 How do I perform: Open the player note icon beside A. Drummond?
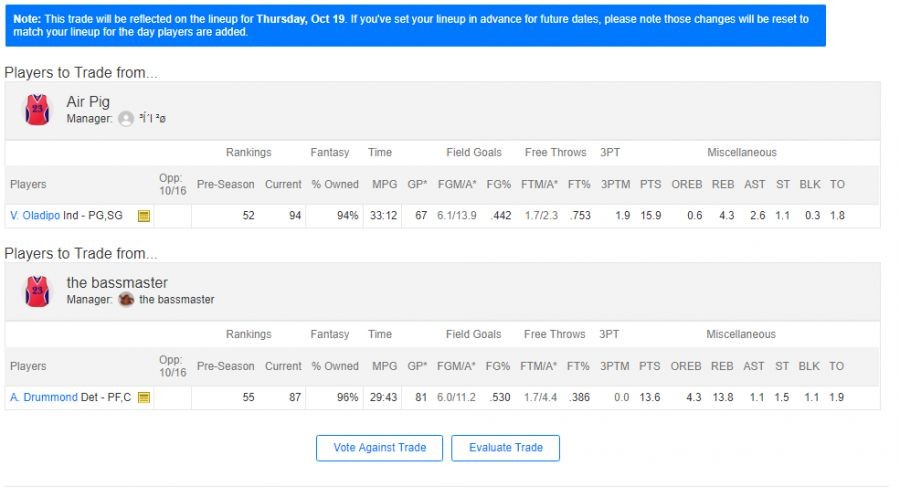pyautogui.click(x=144, y=398)
